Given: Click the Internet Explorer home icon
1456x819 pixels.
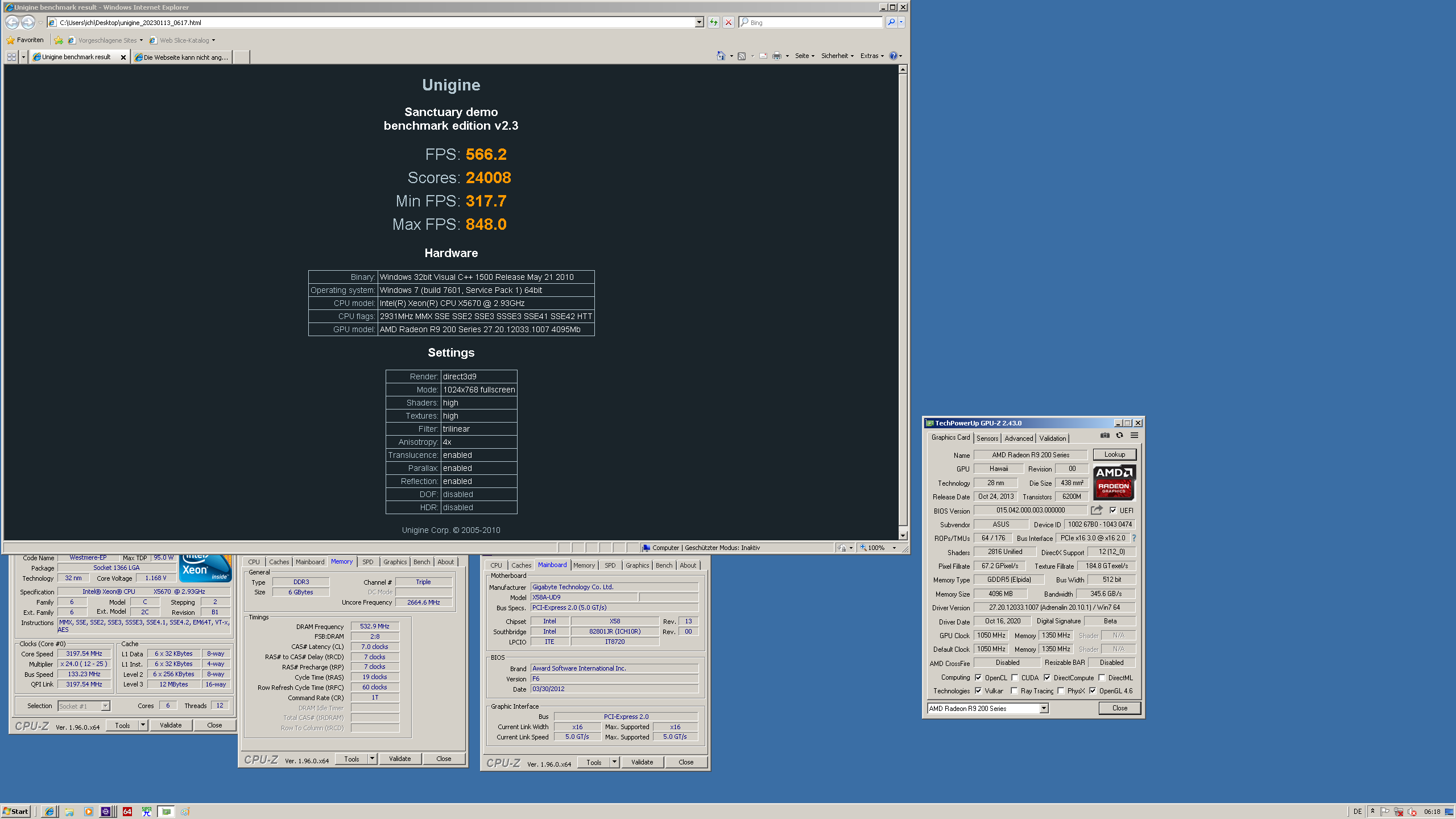Looking at the screenshot, I should tap(721, 56).
